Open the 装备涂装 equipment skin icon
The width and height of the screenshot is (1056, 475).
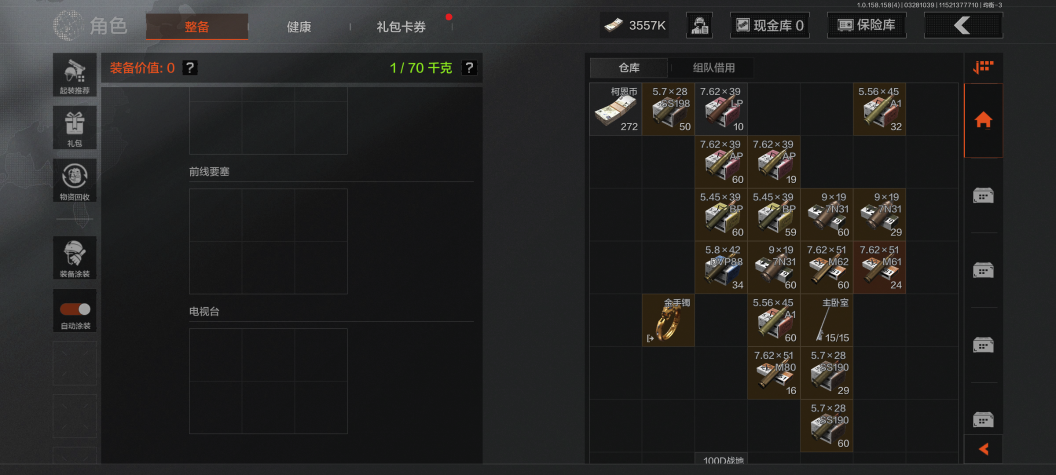pos(75,257)
